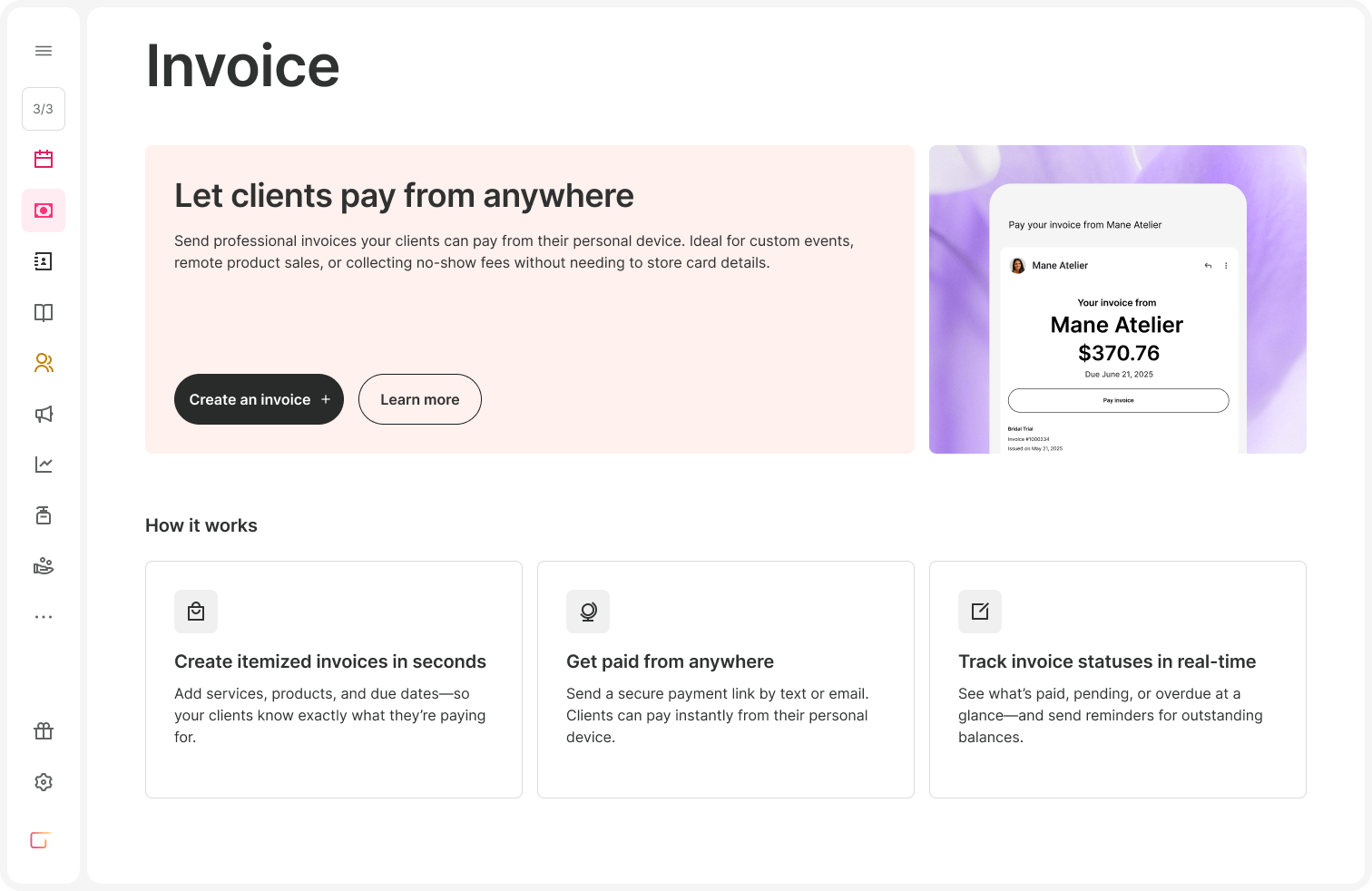Click the Pay invoice field in the phone preview

(1118, 400)
